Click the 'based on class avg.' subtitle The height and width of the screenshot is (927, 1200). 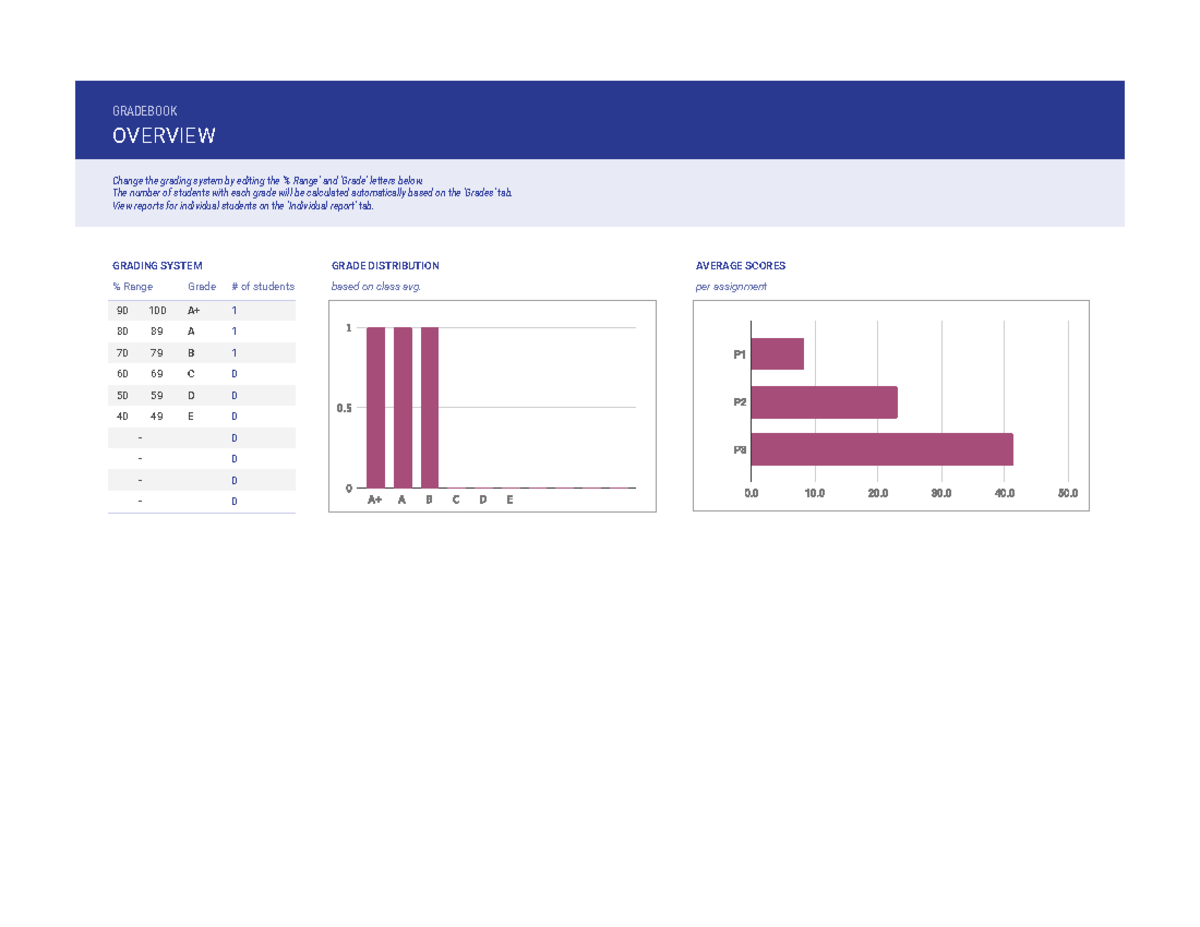click(376, 286)
